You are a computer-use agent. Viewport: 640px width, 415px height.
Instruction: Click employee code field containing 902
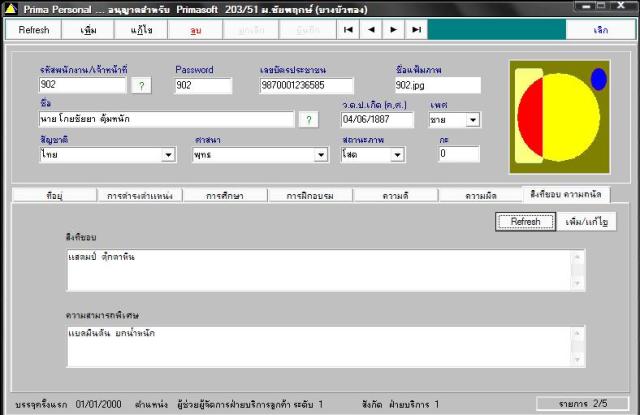(x=83, y=85)
